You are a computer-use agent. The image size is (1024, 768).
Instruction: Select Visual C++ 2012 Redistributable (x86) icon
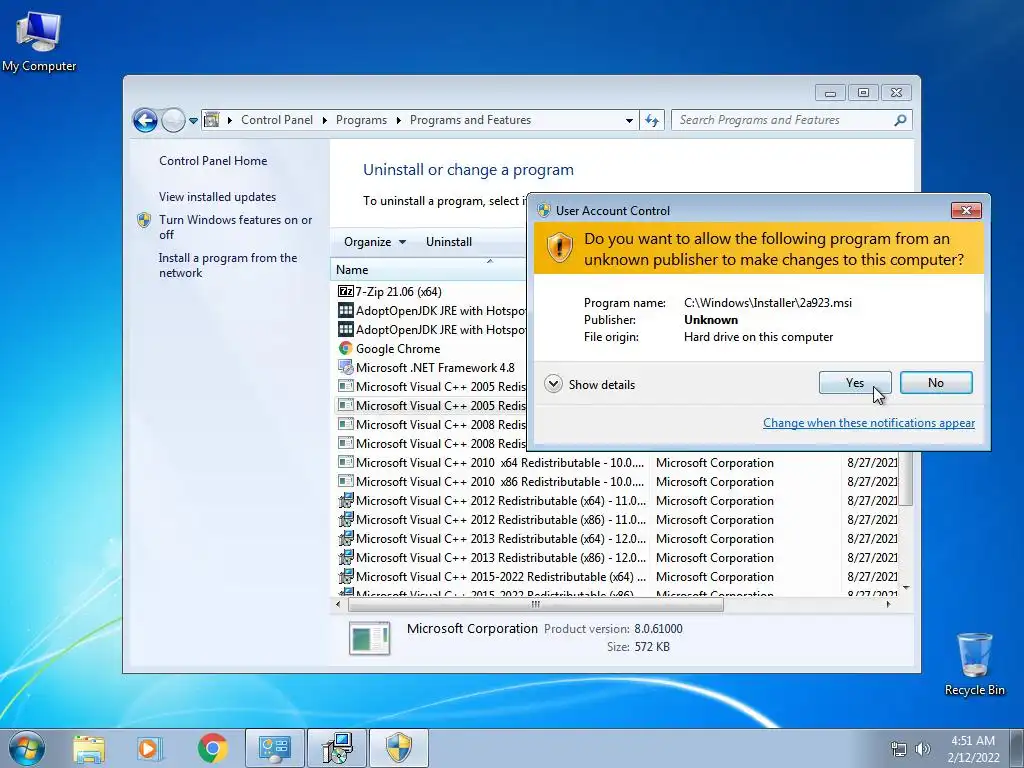[x=345, y=519]
